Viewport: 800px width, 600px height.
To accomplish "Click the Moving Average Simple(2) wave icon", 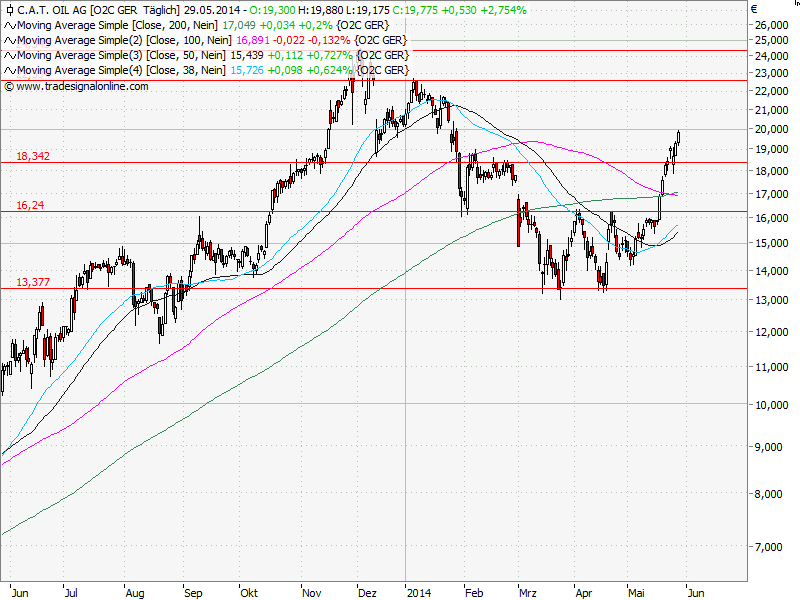I will click(x=10, y=42).
